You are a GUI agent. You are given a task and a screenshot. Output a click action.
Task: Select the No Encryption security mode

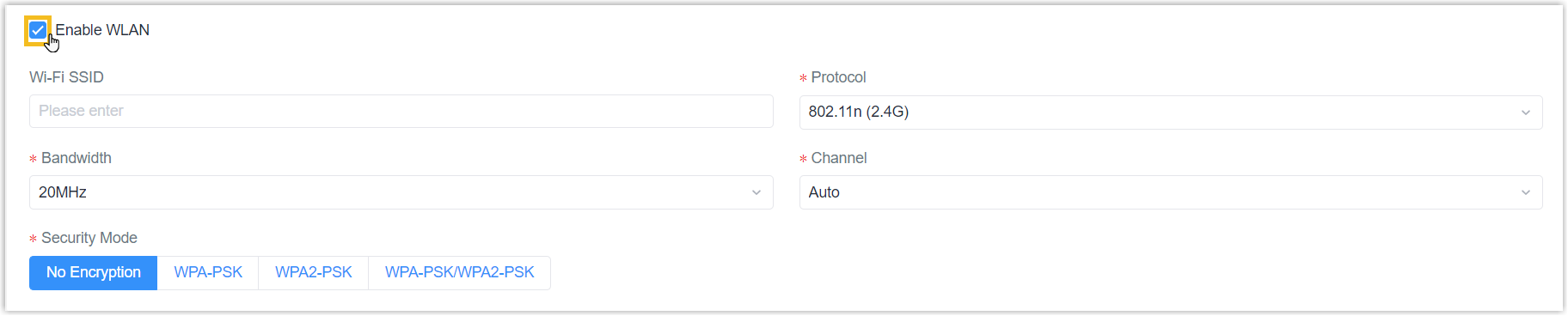coord(94,273)
